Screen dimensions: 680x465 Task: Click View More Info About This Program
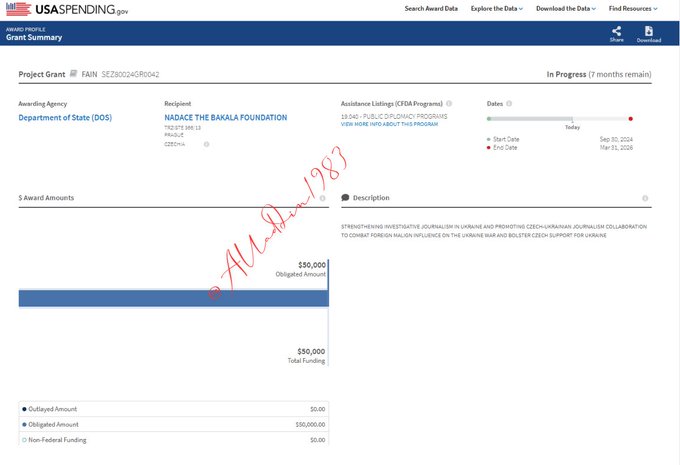pos(391,124)
